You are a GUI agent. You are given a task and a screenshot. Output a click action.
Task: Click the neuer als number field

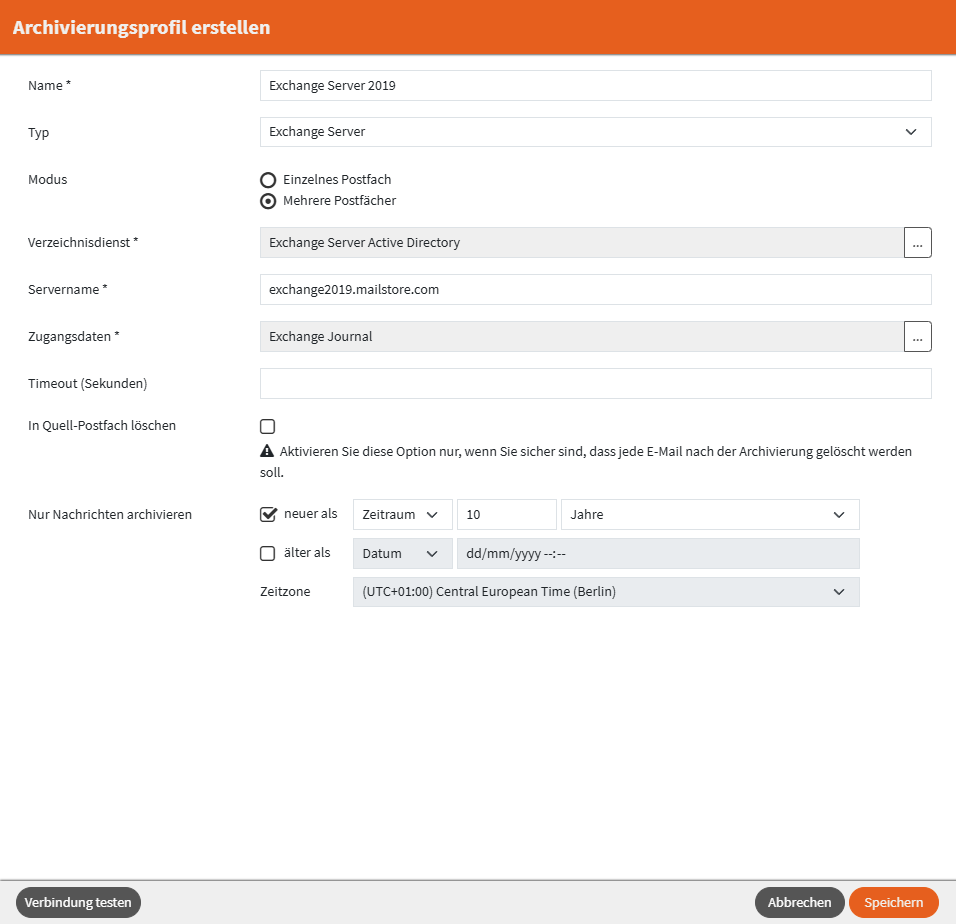506,515
